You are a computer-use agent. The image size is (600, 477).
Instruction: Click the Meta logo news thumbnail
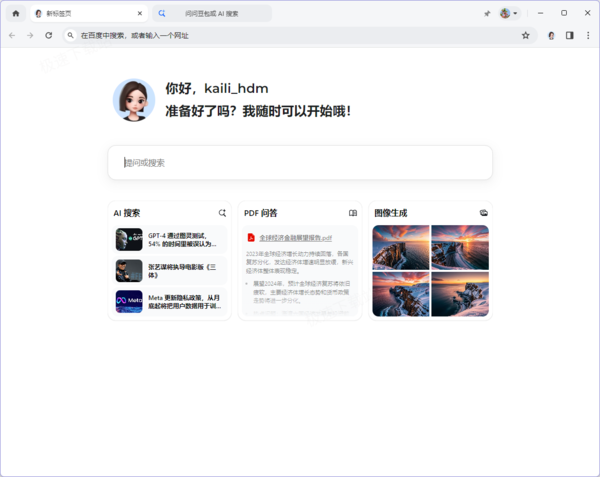point(129,301)
